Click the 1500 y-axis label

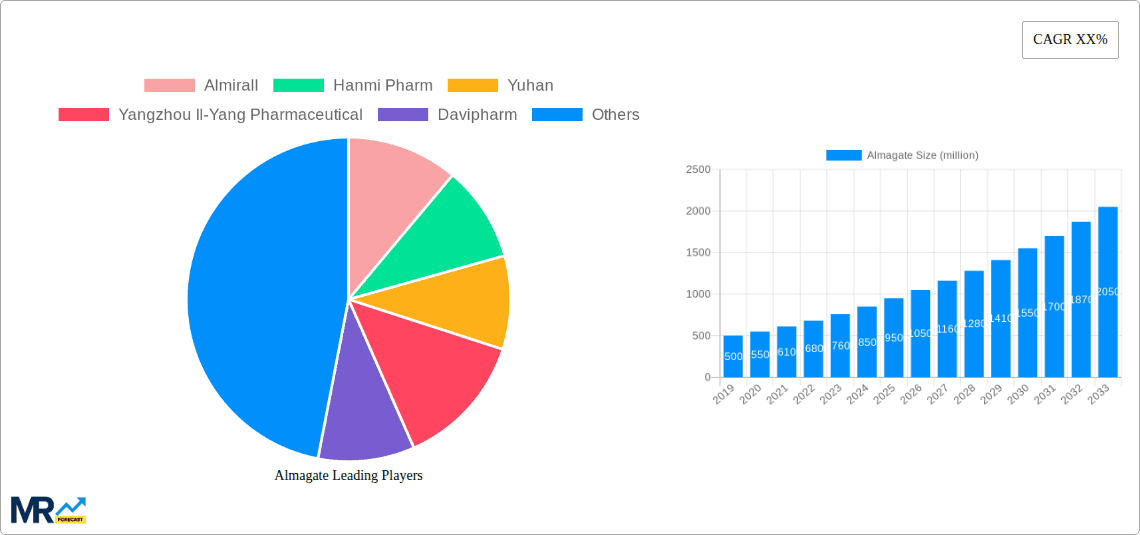[698, 253]
